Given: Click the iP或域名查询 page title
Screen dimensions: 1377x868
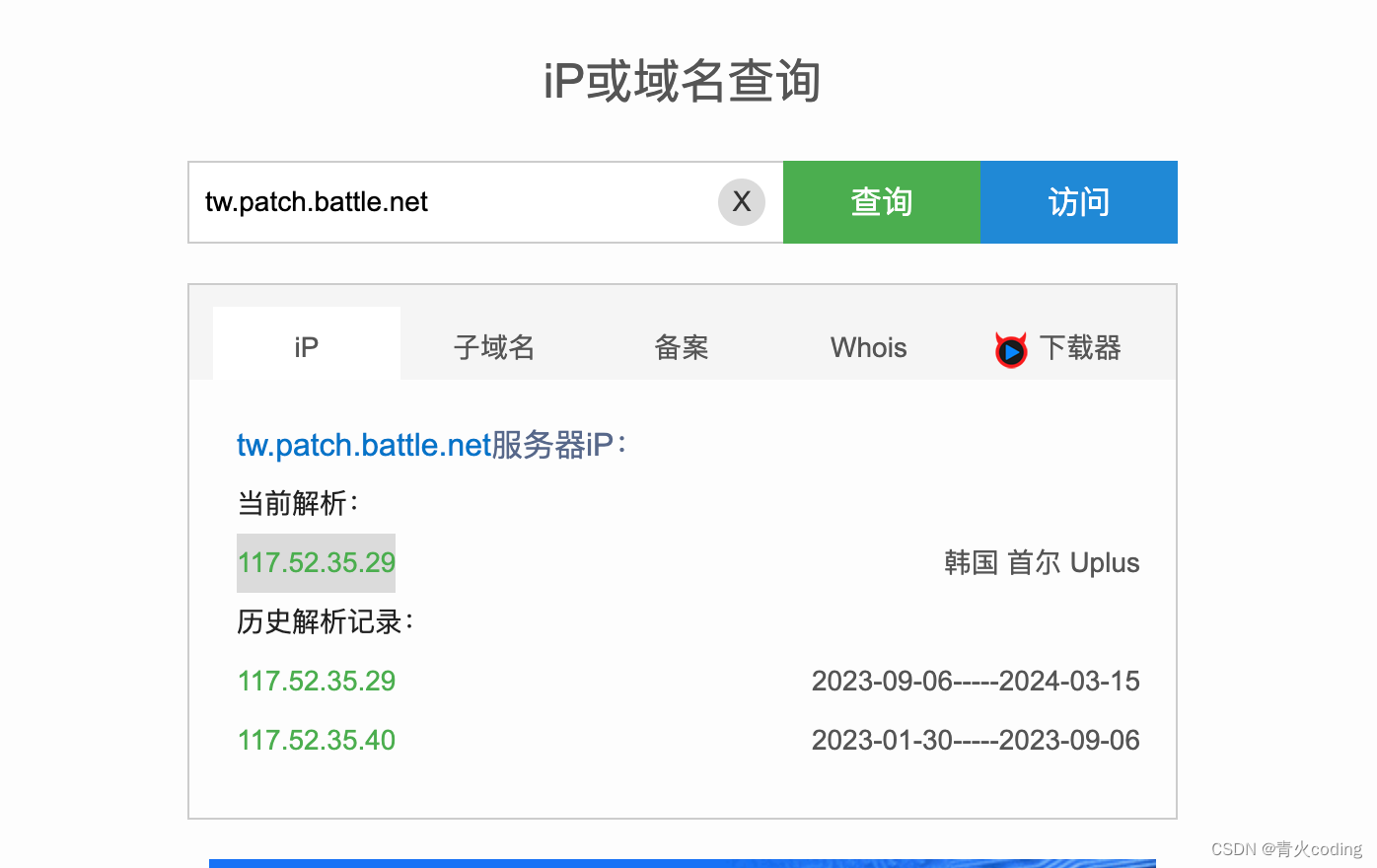Looking at the screenshot, I should [683, 81].
